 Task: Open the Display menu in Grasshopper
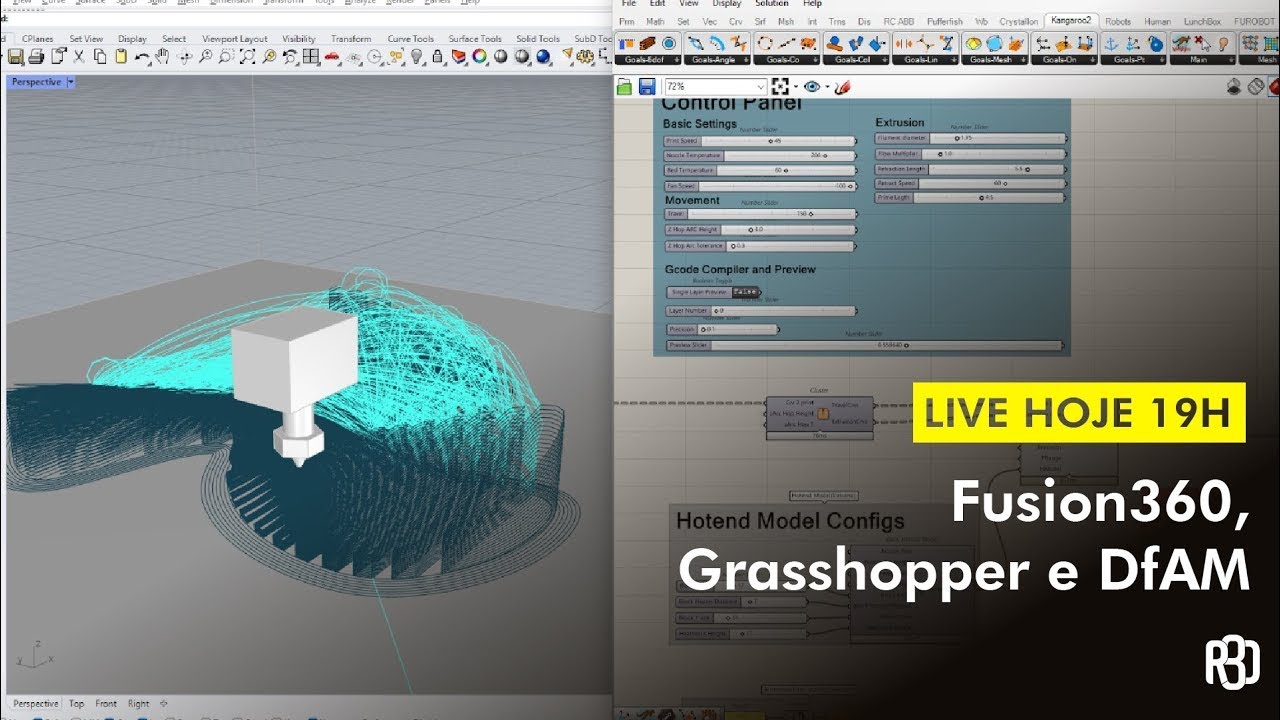point(726,4)
